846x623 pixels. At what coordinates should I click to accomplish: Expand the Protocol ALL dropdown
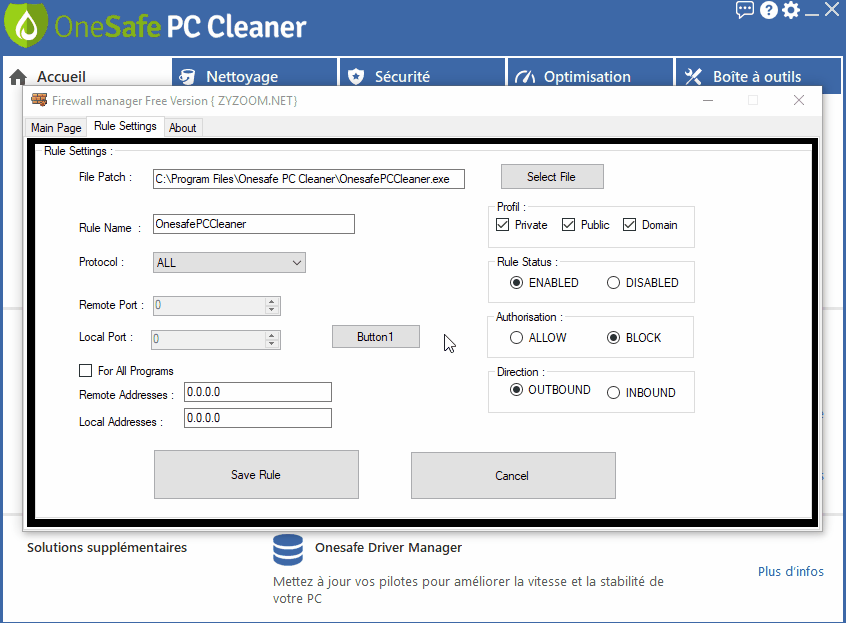229,263
